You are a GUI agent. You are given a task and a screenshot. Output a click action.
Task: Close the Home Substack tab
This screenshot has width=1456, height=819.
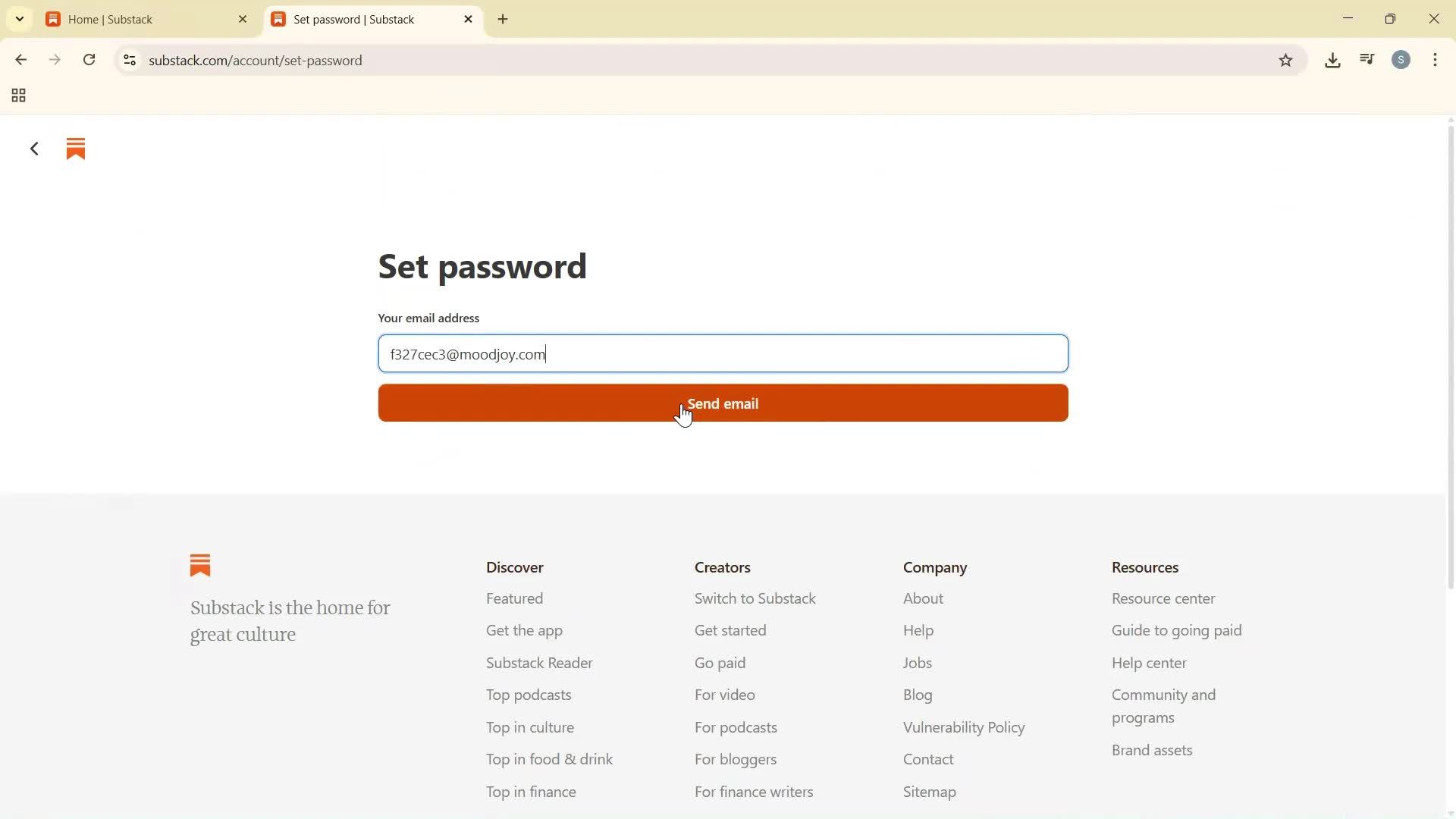(x=242, y=19)
